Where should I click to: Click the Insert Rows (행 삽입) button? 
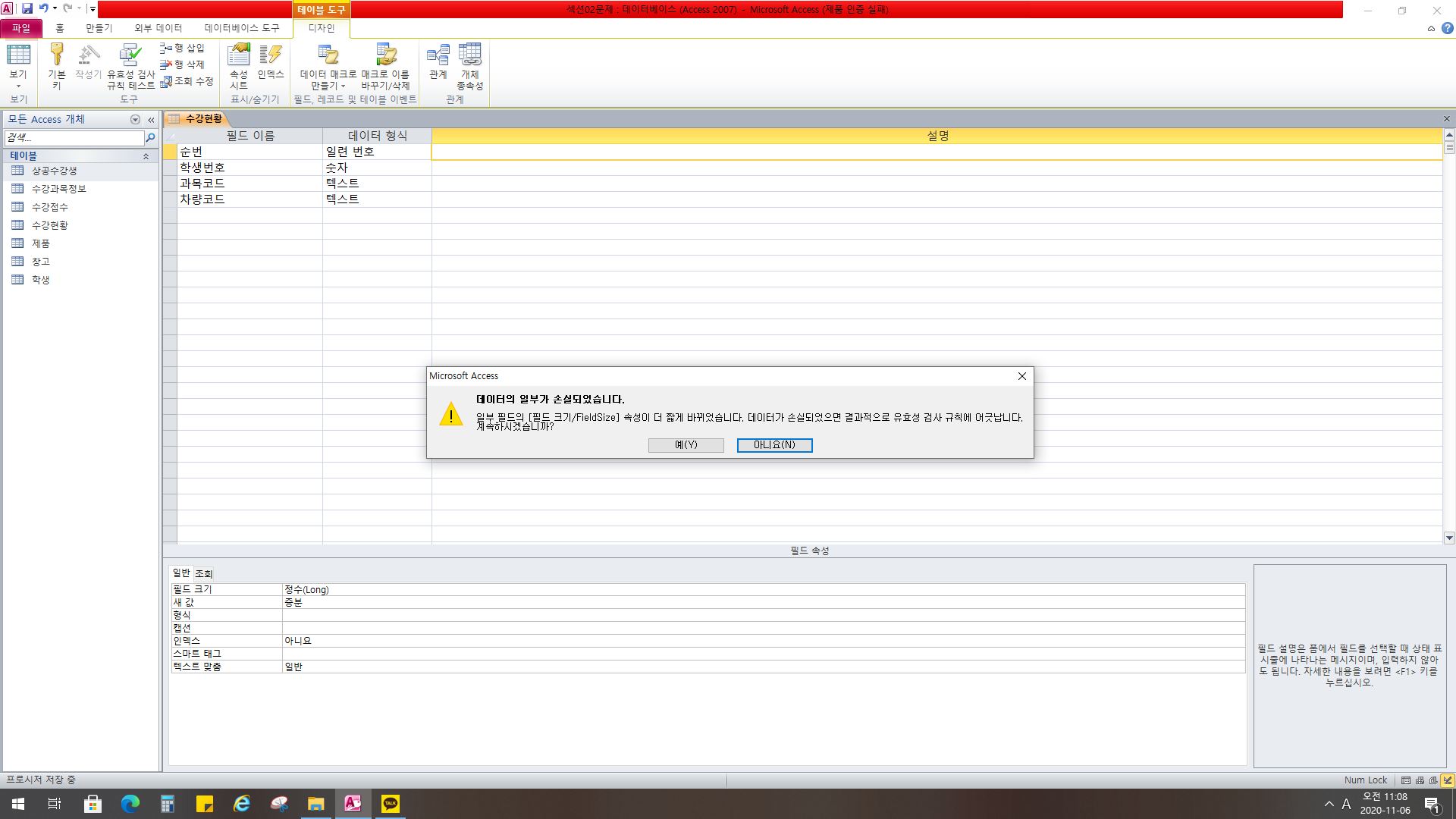[x=182, y=48]
